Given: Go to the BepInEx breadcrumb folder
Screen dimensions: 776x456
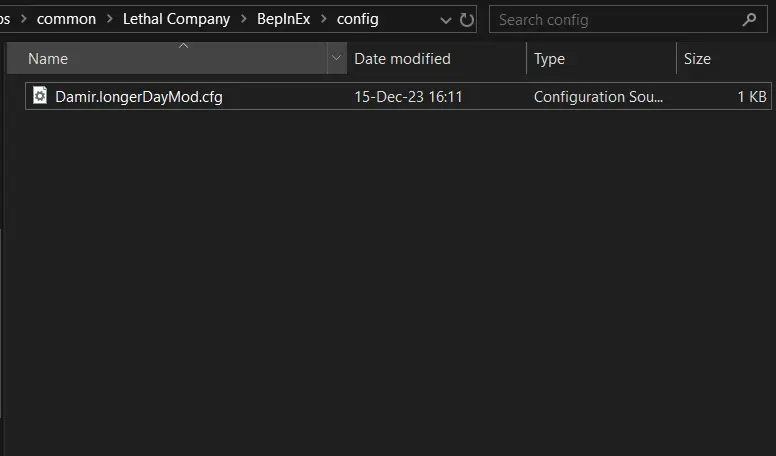Looking at the screenshot, I should [x=284, y=19].
